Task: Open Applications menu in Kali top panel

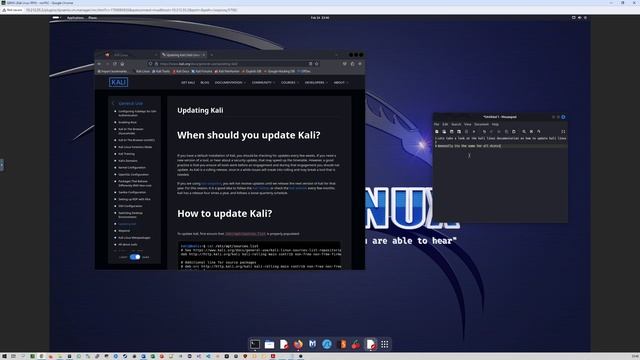Action: tap(75, 18)
